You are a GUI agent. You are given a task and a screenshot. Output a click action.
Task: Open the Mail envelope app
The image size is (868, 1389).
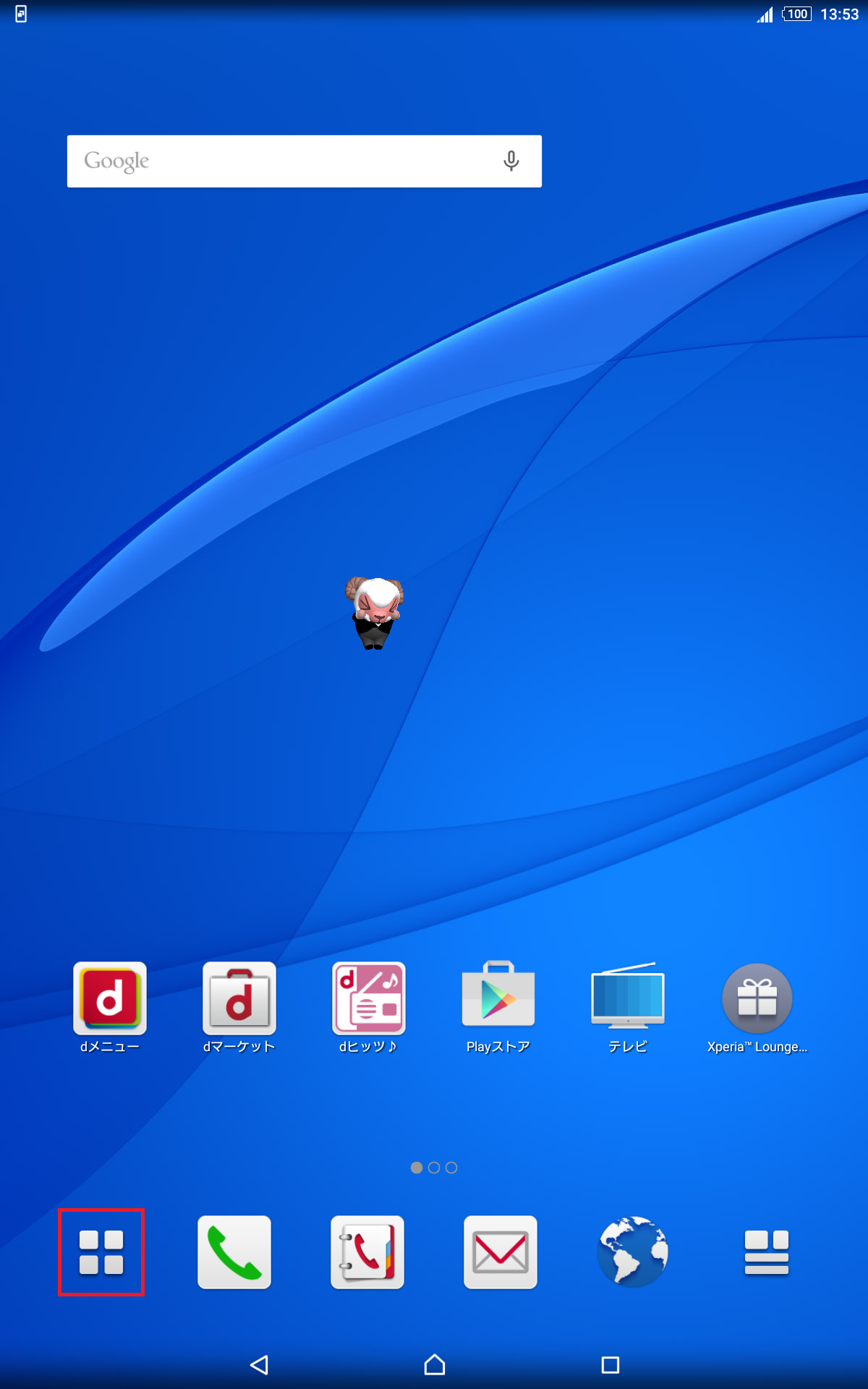[x=501, y=1252]
